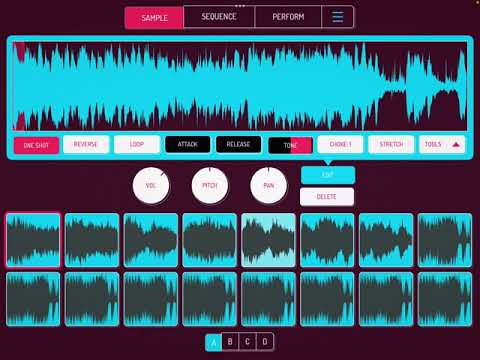Tap the seventh pad in bottom row

coord(386,299)
